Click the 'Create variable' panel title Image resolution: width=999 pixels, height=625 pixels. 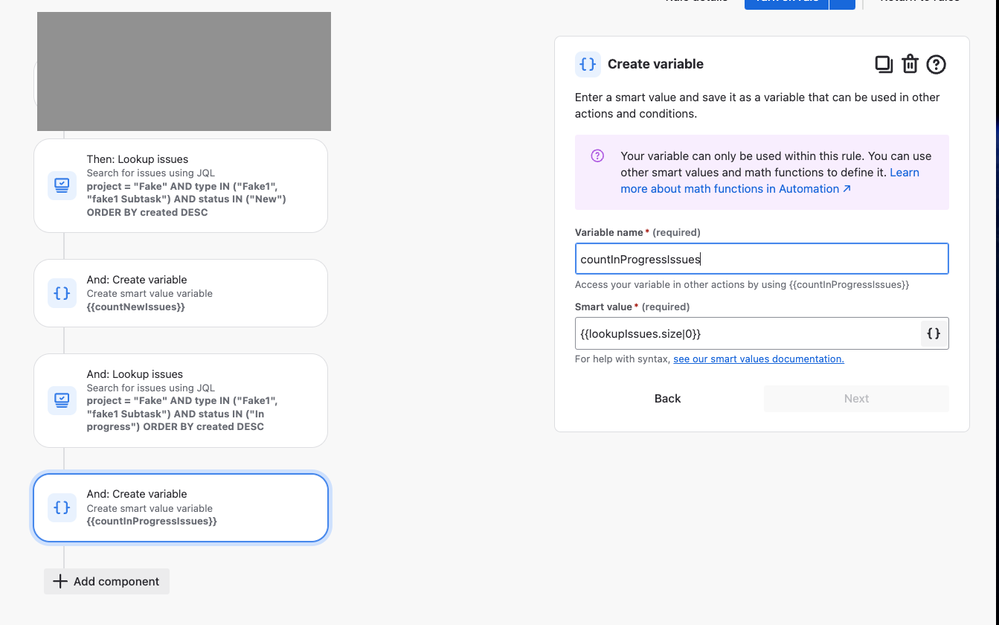pos(655,64)
